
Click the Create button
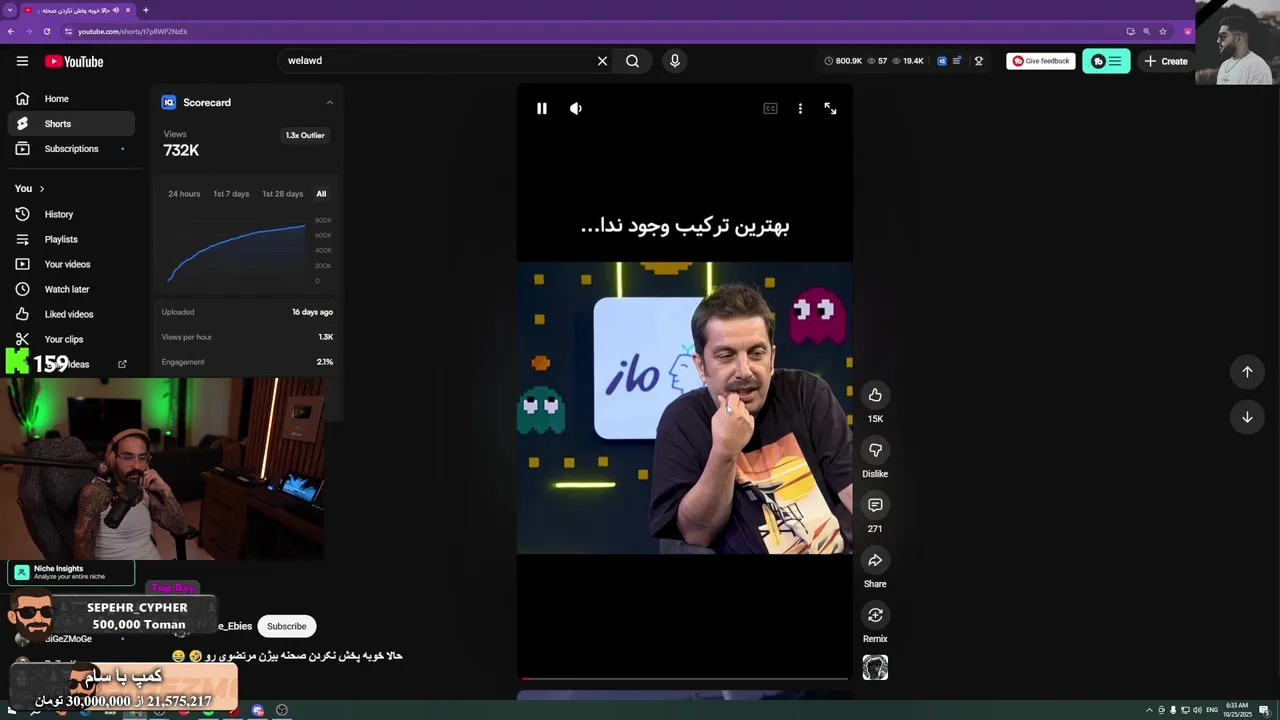click(x=1166, y=61)
